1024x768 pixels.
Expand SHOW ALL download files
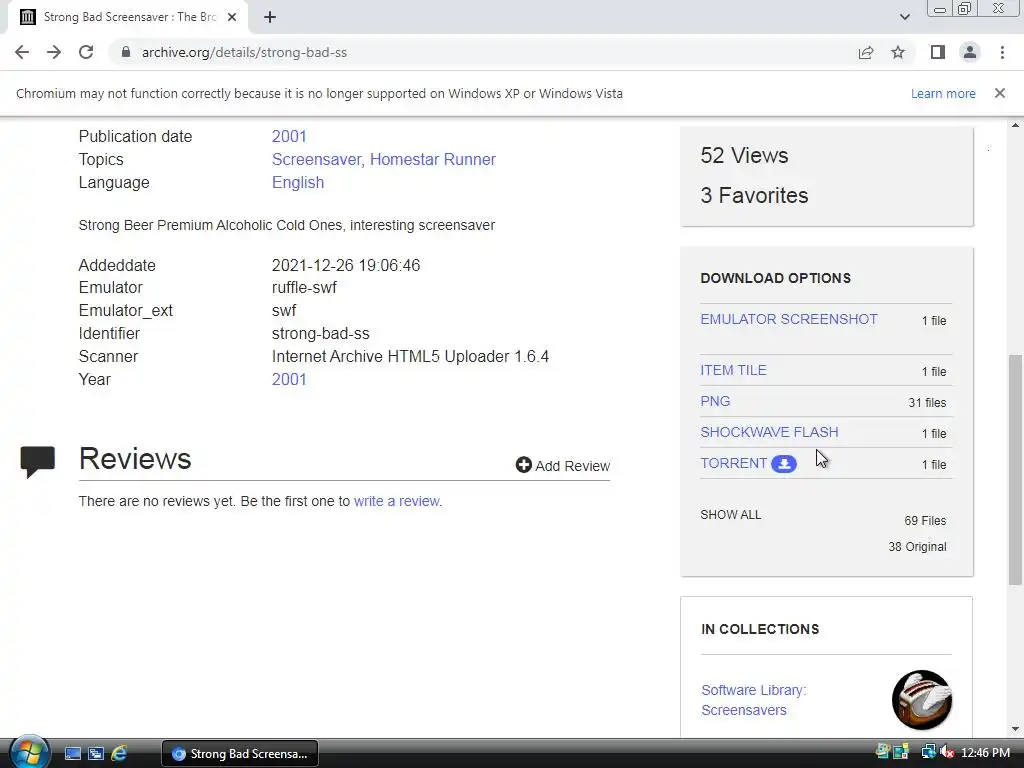point(731,515)
